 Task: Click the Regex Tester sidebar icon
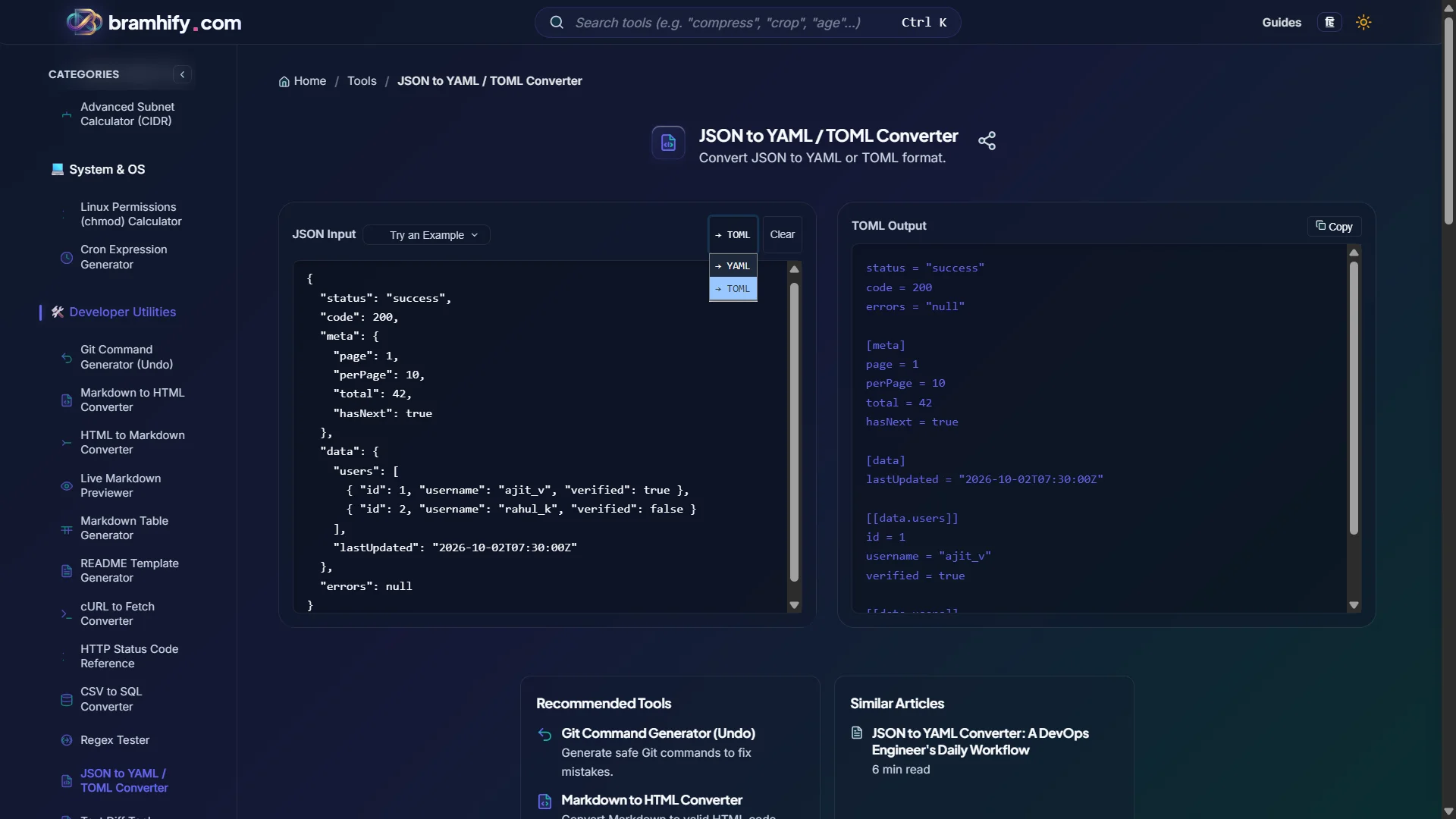pyautogui.click(x=67, y=740)
